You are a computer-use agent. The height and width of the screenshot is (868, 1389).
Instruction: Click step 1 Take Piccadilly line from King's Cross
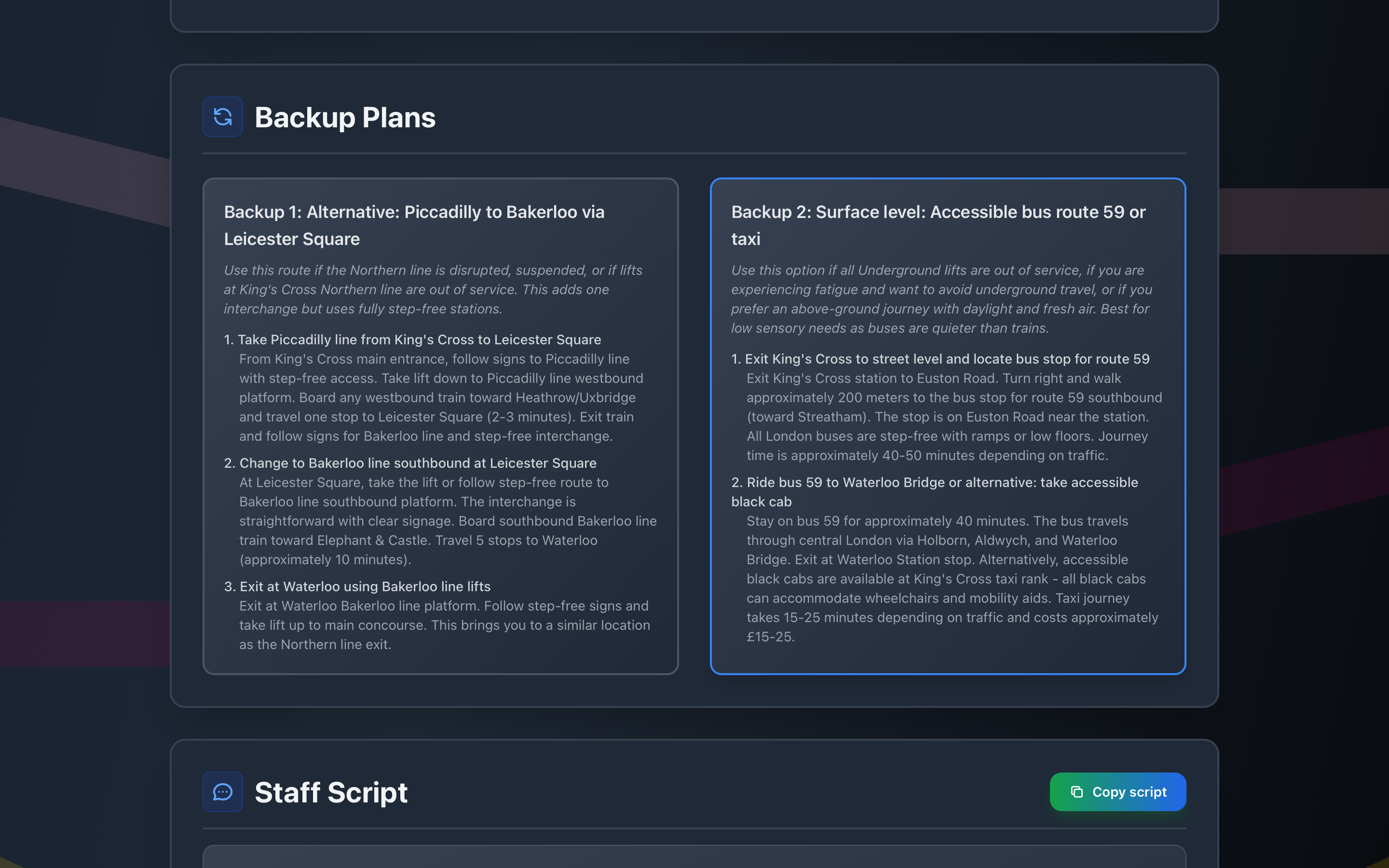pyautogui.click(x=419, y=340)
